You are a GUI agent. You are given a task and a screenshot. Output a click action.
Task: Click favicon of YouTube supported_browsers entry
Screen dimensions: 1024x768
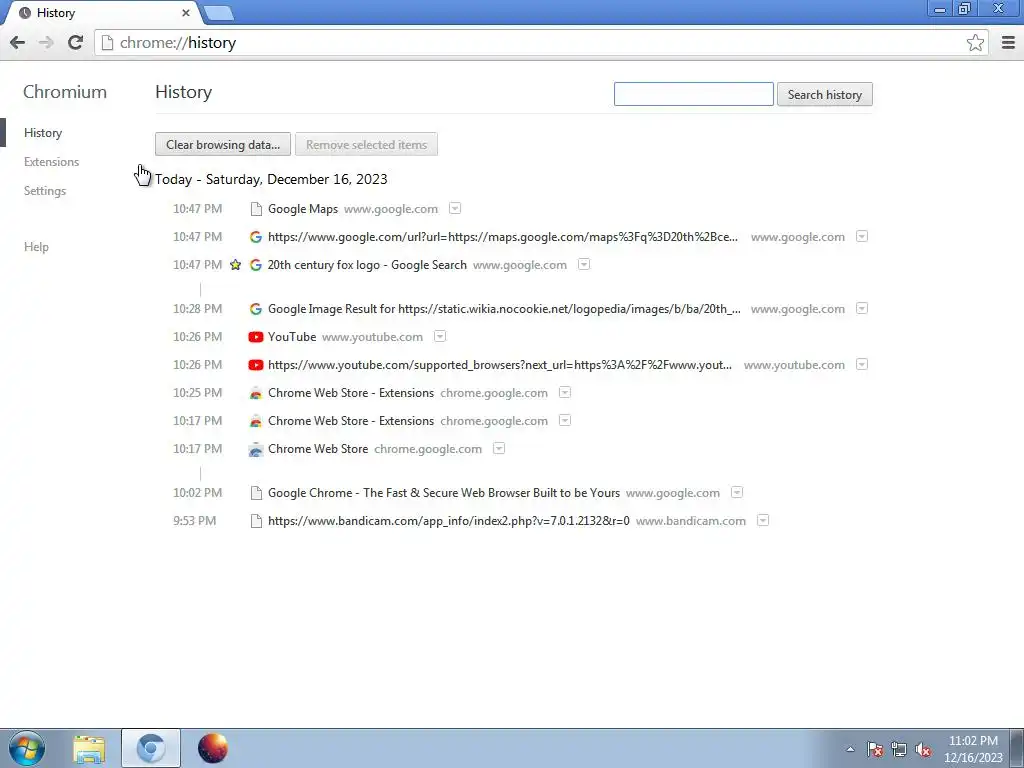[x=256, y=365]
